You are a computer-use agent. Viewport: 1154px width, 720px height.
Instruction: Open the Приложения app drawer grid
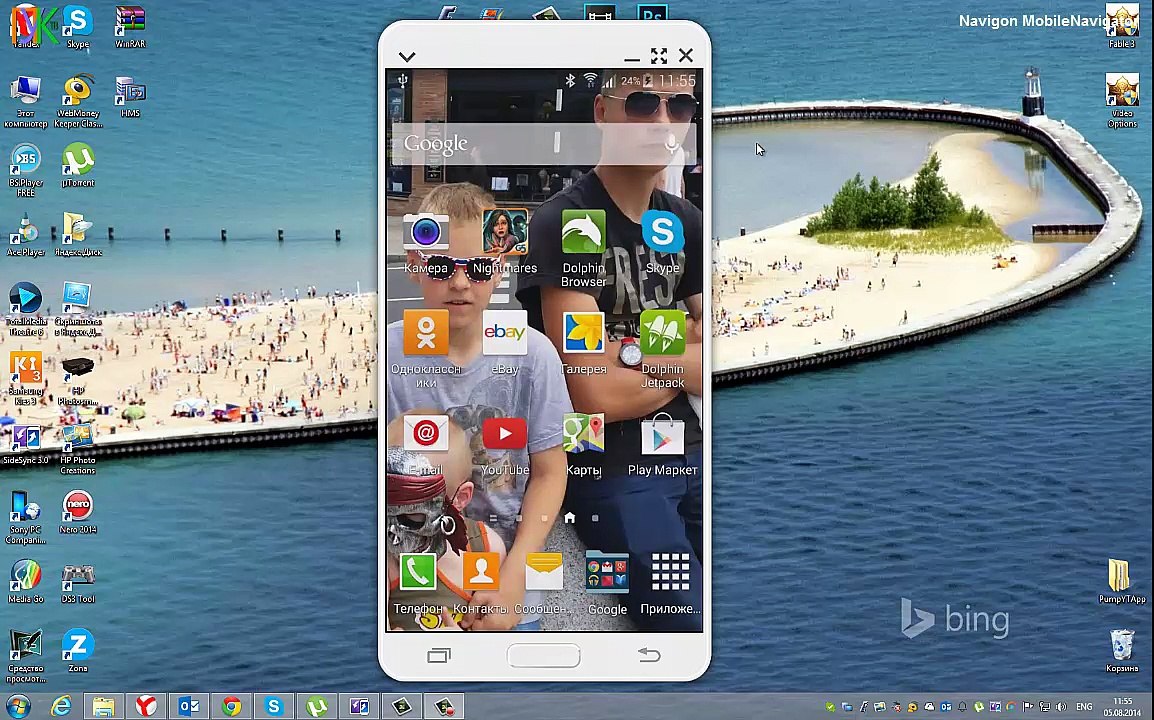click(x=670, y=572)
